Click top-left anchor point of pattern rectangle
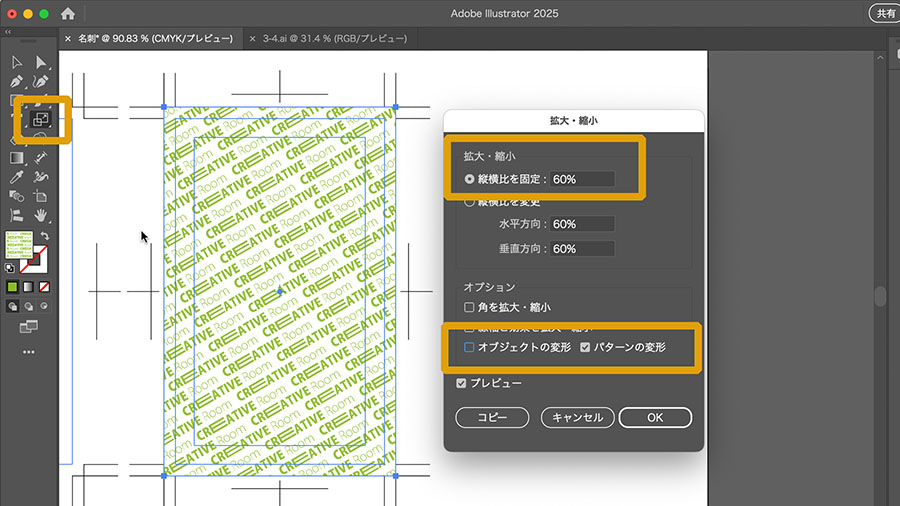The width and height of the screenshot is (900, 506). tap(164, 107)
